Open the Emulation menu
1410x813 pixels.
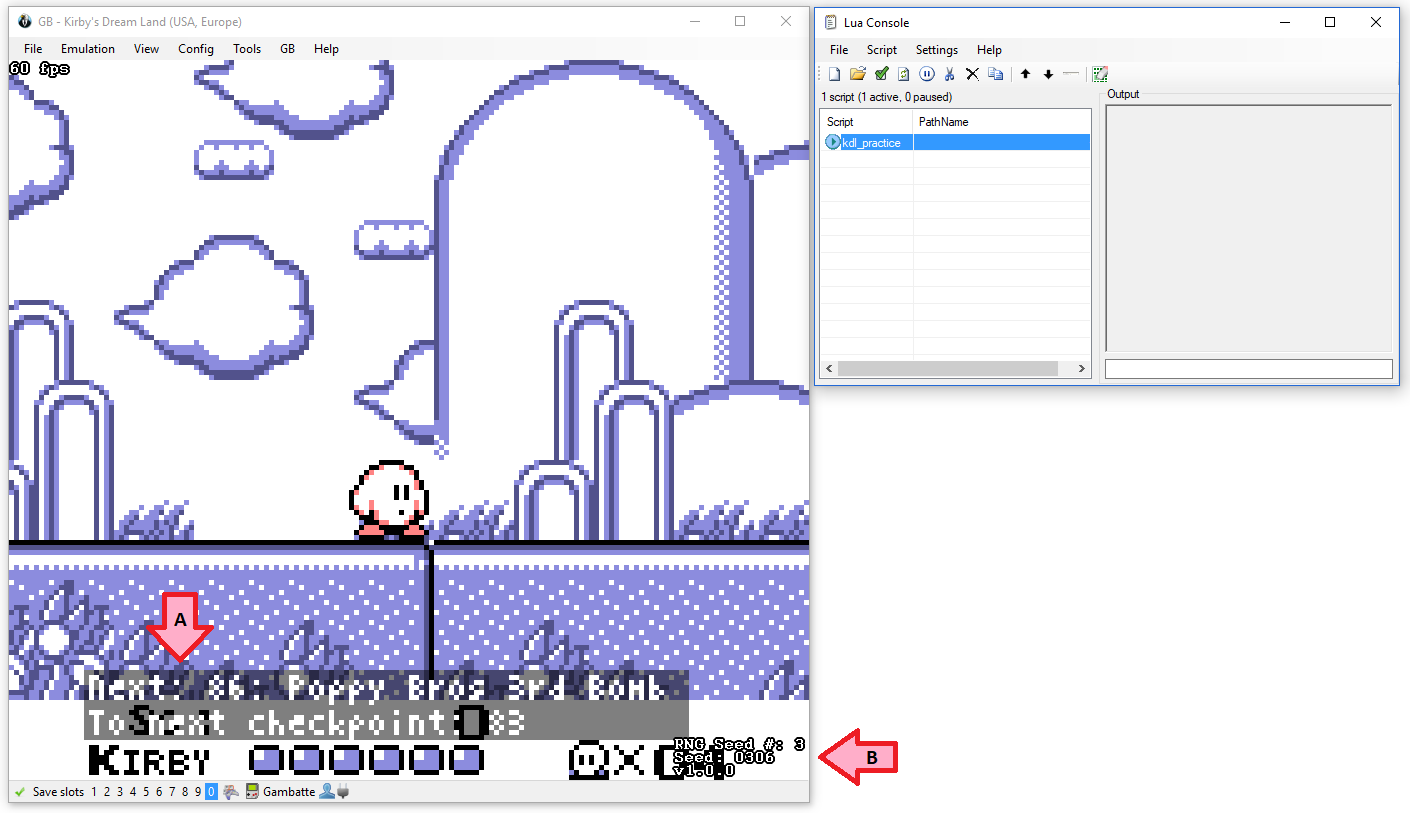click(x=88, y=49)
